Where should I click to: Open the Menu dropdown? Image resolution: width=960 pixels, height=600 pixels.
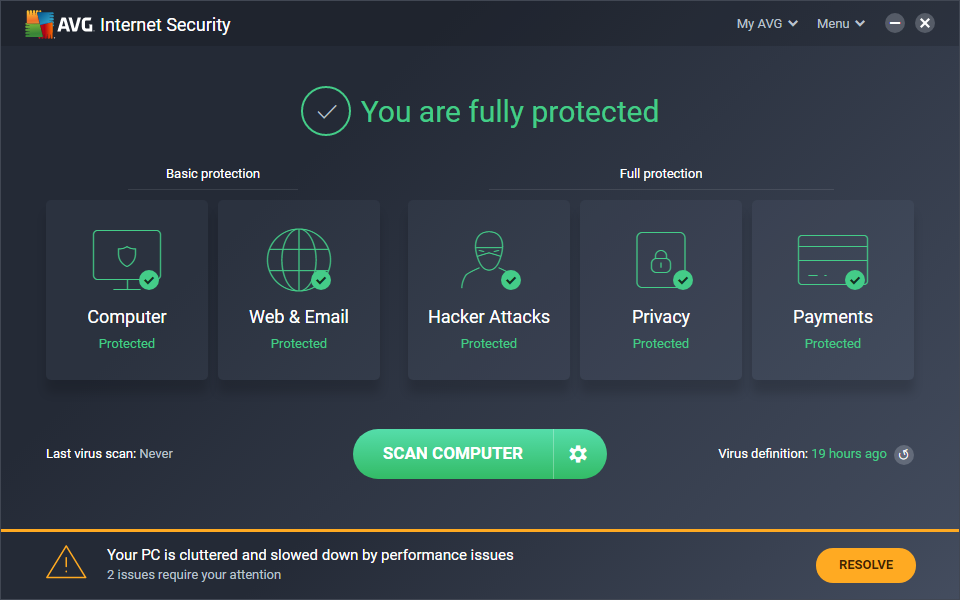click(x=841, y=24)
